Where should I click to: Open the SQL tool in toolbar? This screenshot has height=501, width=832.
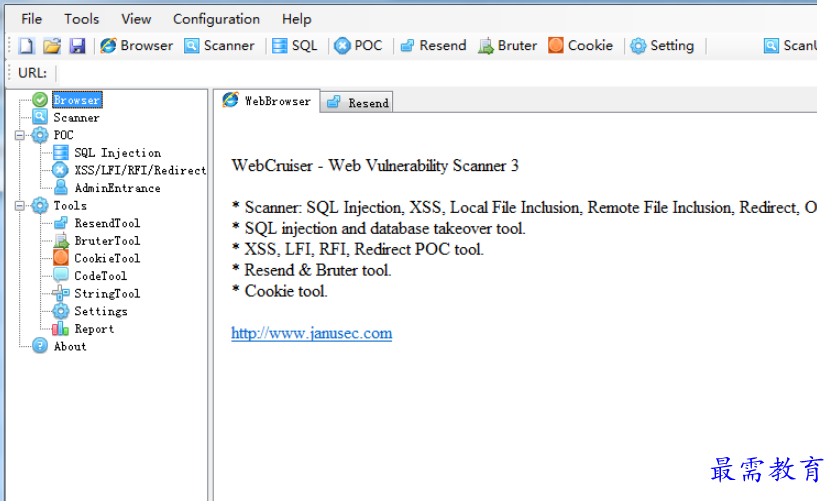tap(294, 46)
